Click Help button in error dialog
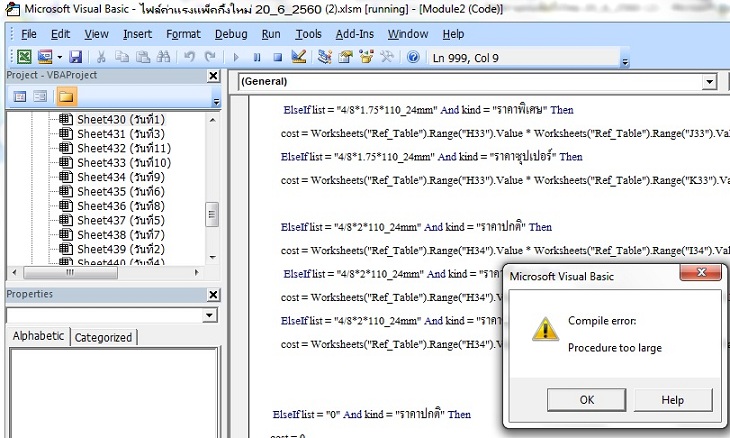730x438 pixels. (672, 400)
